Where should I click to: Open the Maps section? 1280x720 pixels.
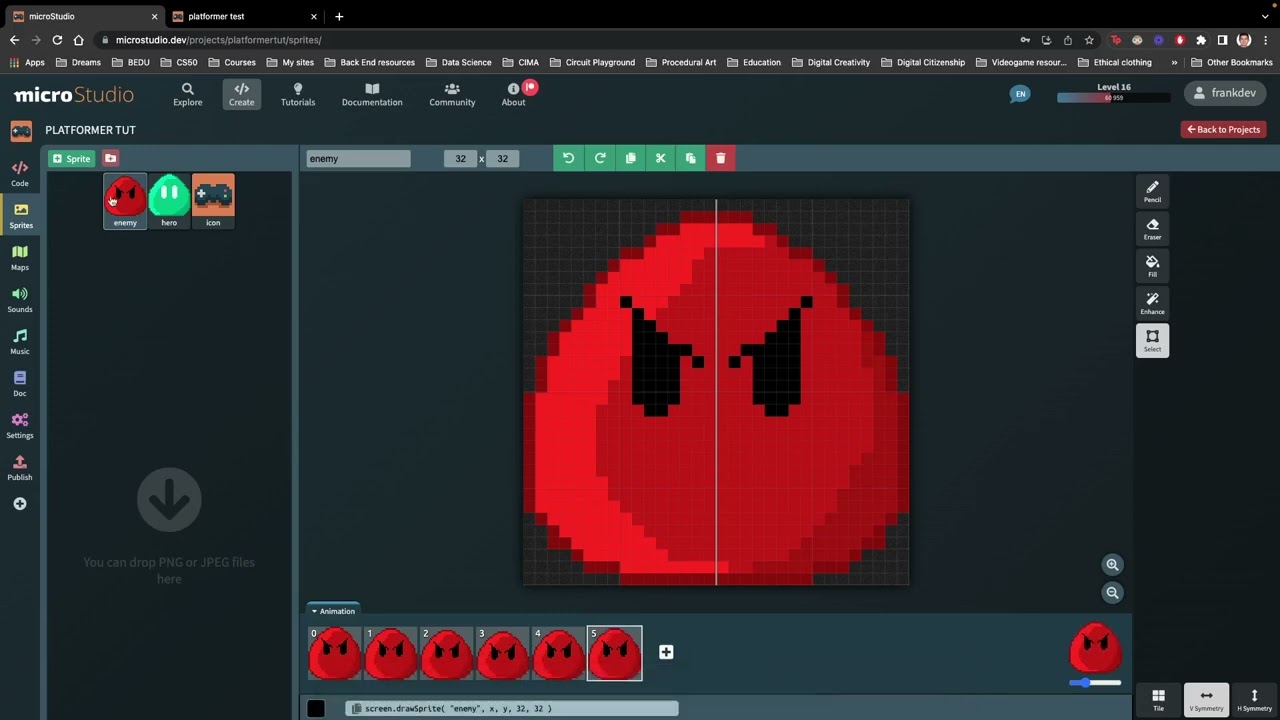click(x=20, y=258)
